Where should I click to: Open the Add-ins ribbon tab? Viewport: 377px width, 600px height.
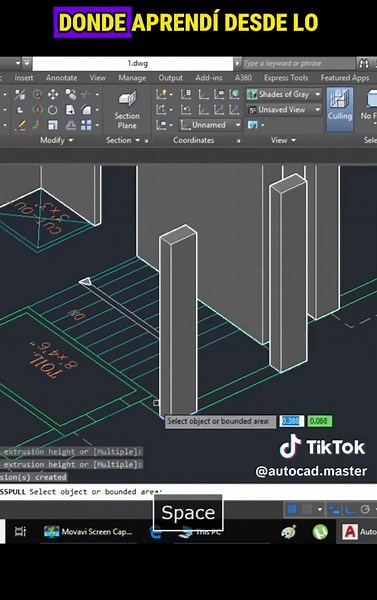click(209, 78)
